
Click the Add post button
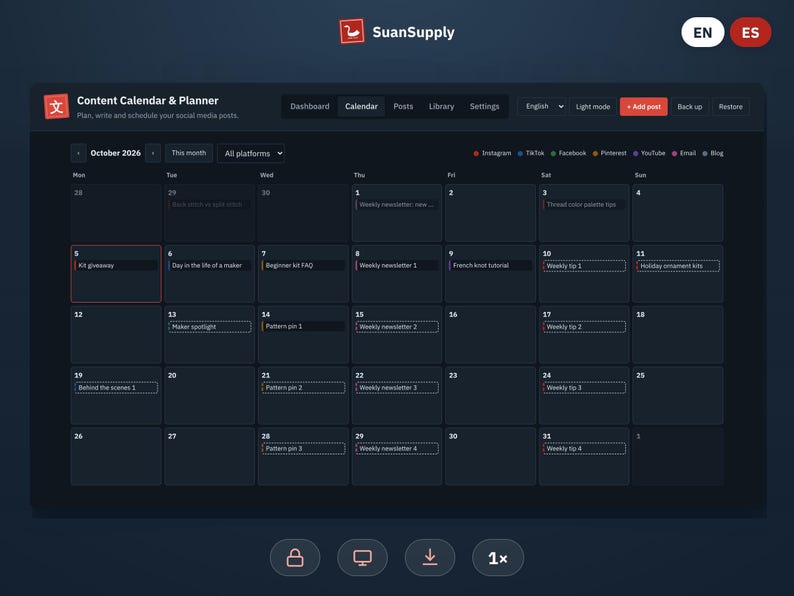[x=644, y=106]
